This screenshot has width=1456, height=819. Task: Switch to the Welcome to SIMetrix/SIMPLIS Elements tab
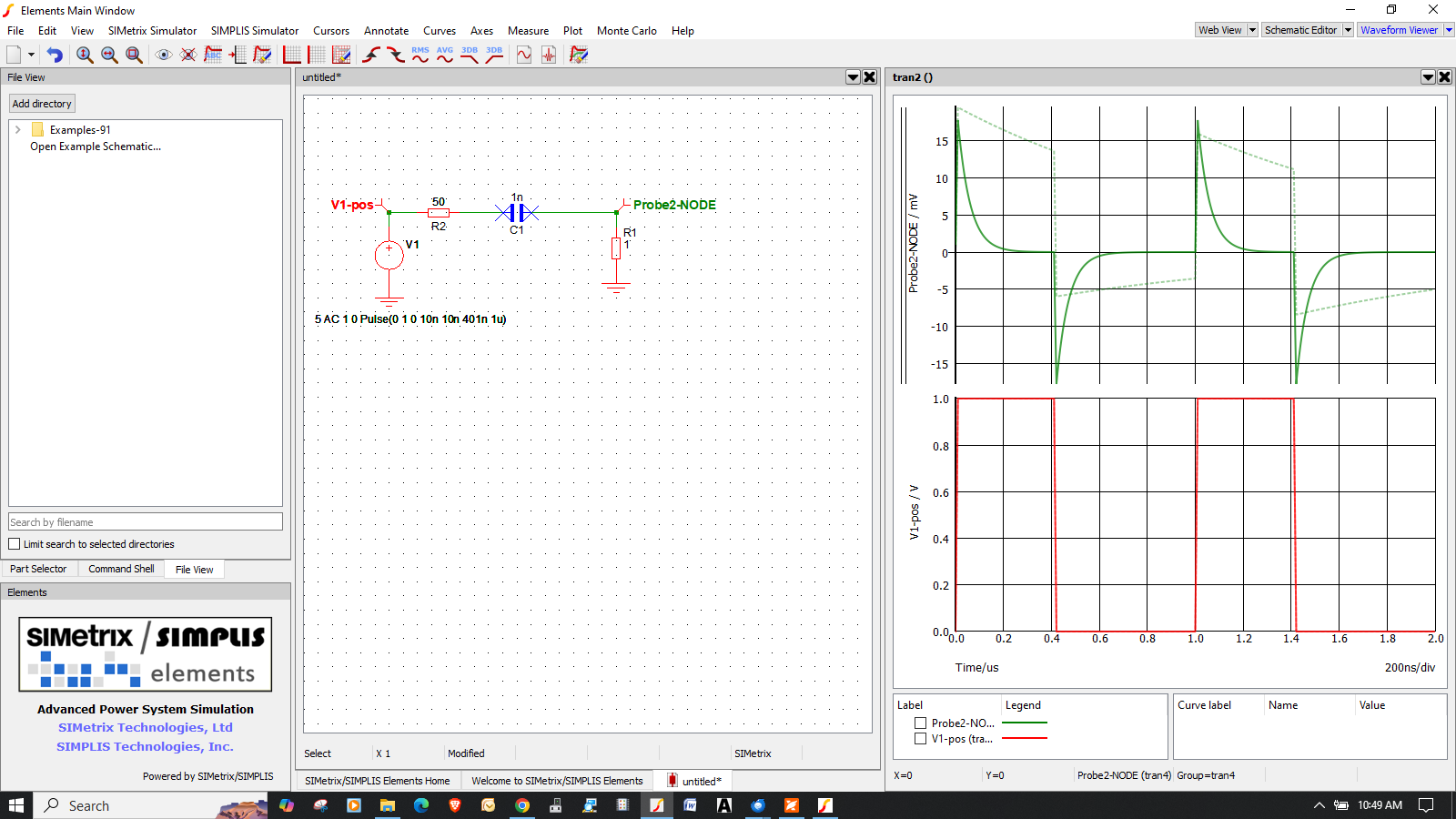pyautogui.click(x=557, y=781)
